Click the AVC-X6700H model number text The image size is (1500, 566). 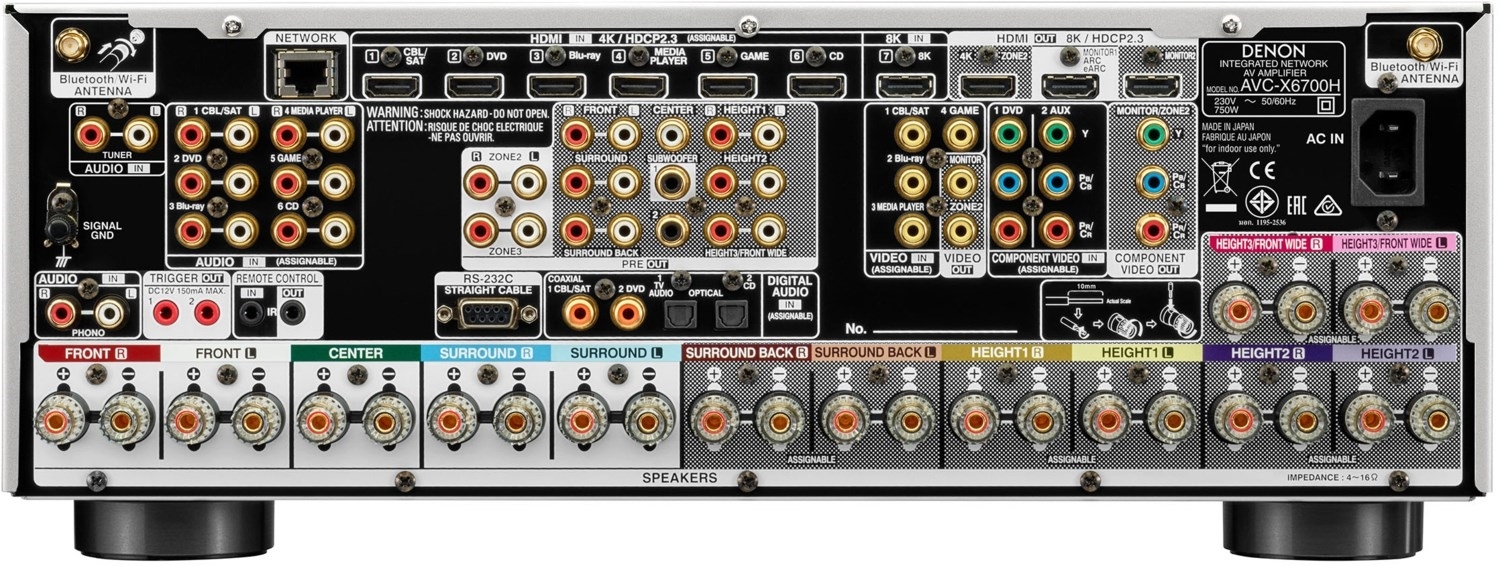(1288, 88)
